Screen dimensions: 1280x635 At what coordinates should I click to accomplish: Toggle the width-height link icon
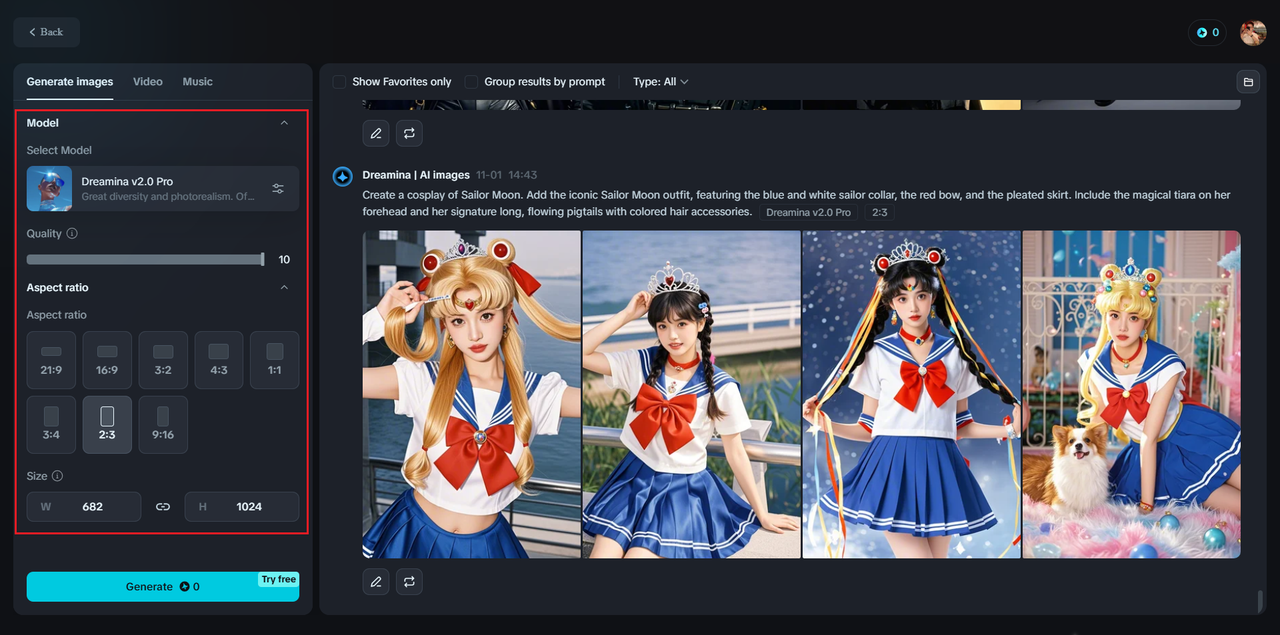tap(163, 507)
